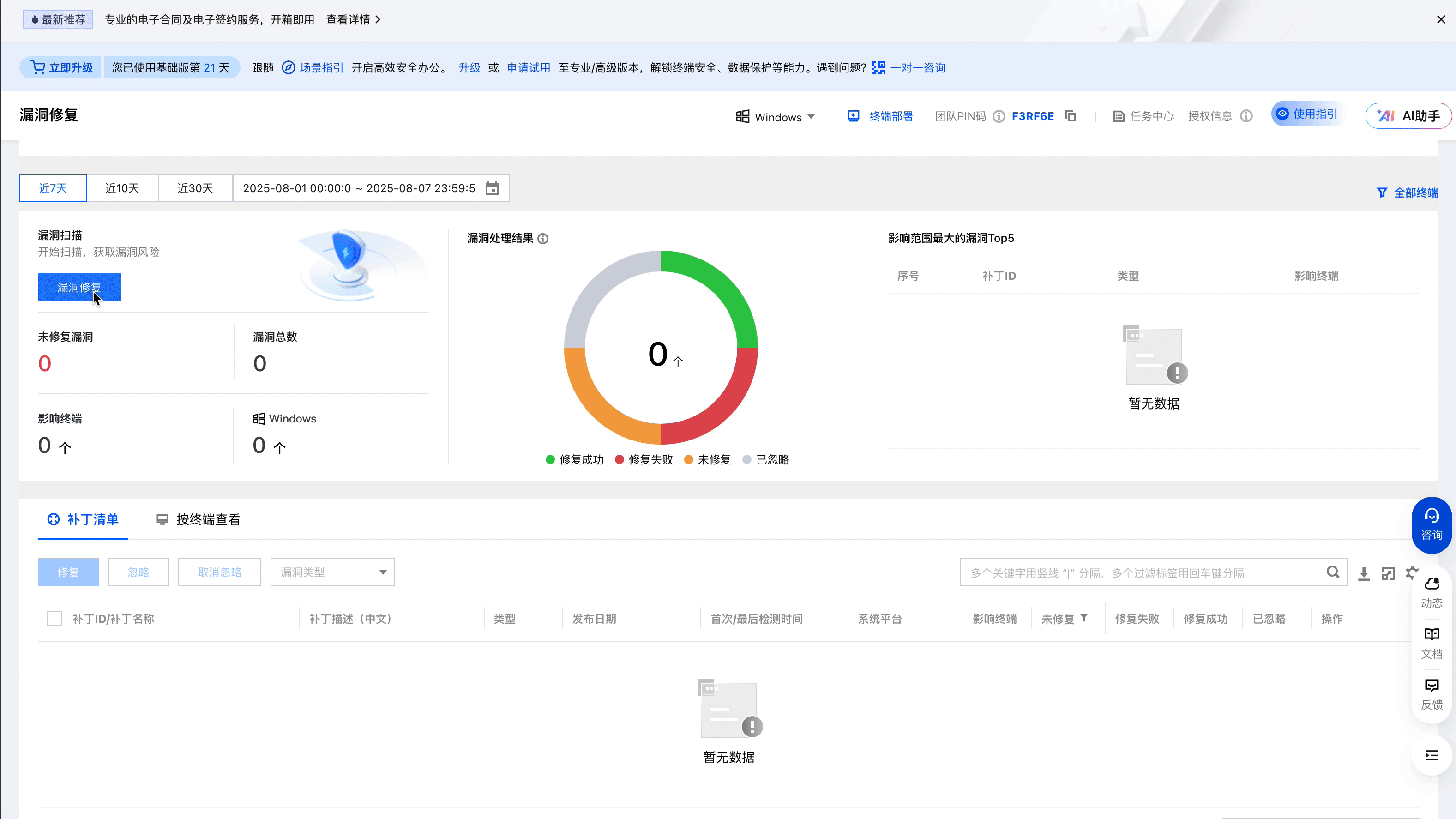Copy the team PIN code
The height and width of the screenshot is (819, 1456).
(1071, 116)
